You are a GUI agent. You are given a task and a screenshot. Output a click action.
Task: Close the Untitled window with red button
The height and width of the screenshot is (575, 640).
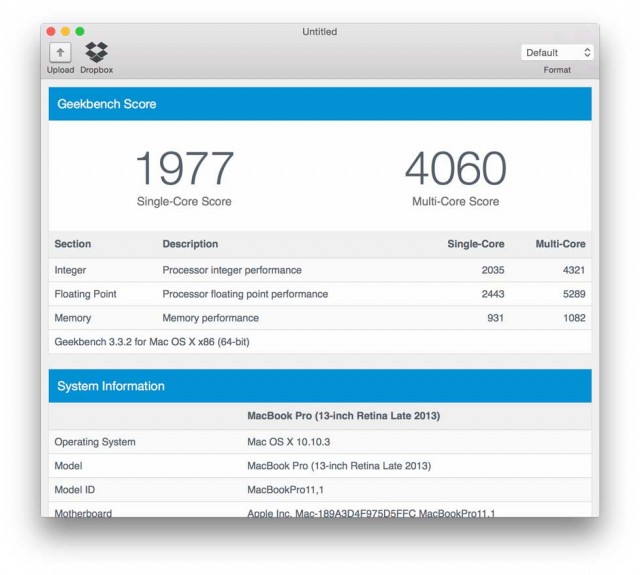pos(51,32)
